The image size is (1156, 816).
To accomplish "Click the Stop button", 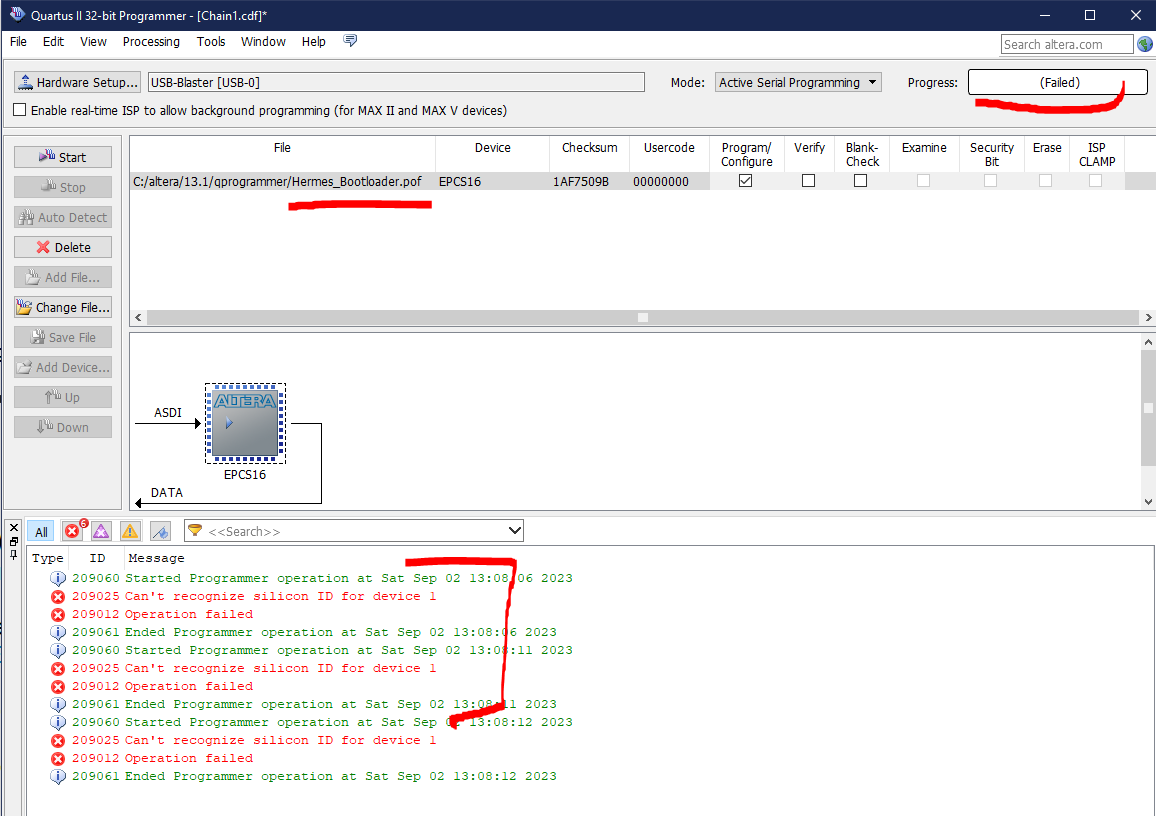I will [x=63, y=187].
